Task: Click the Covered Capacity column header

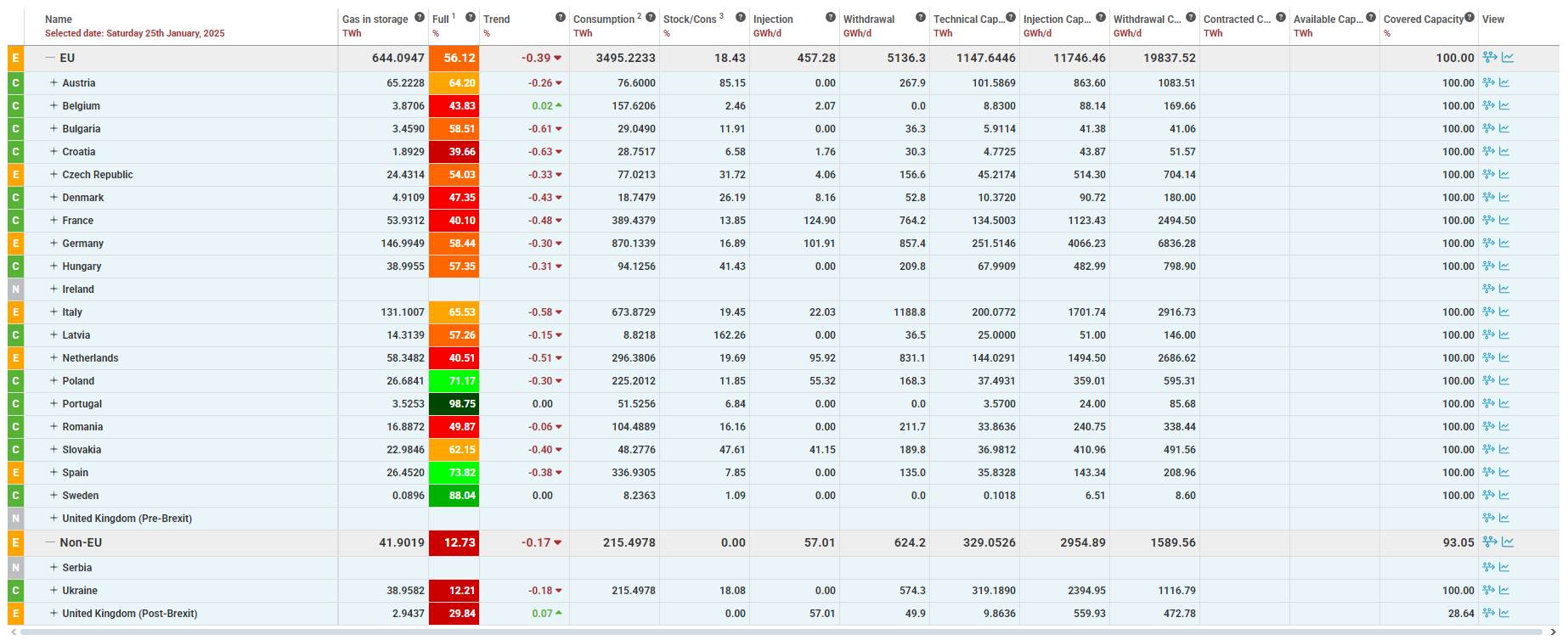Action: pos(1424,20)
